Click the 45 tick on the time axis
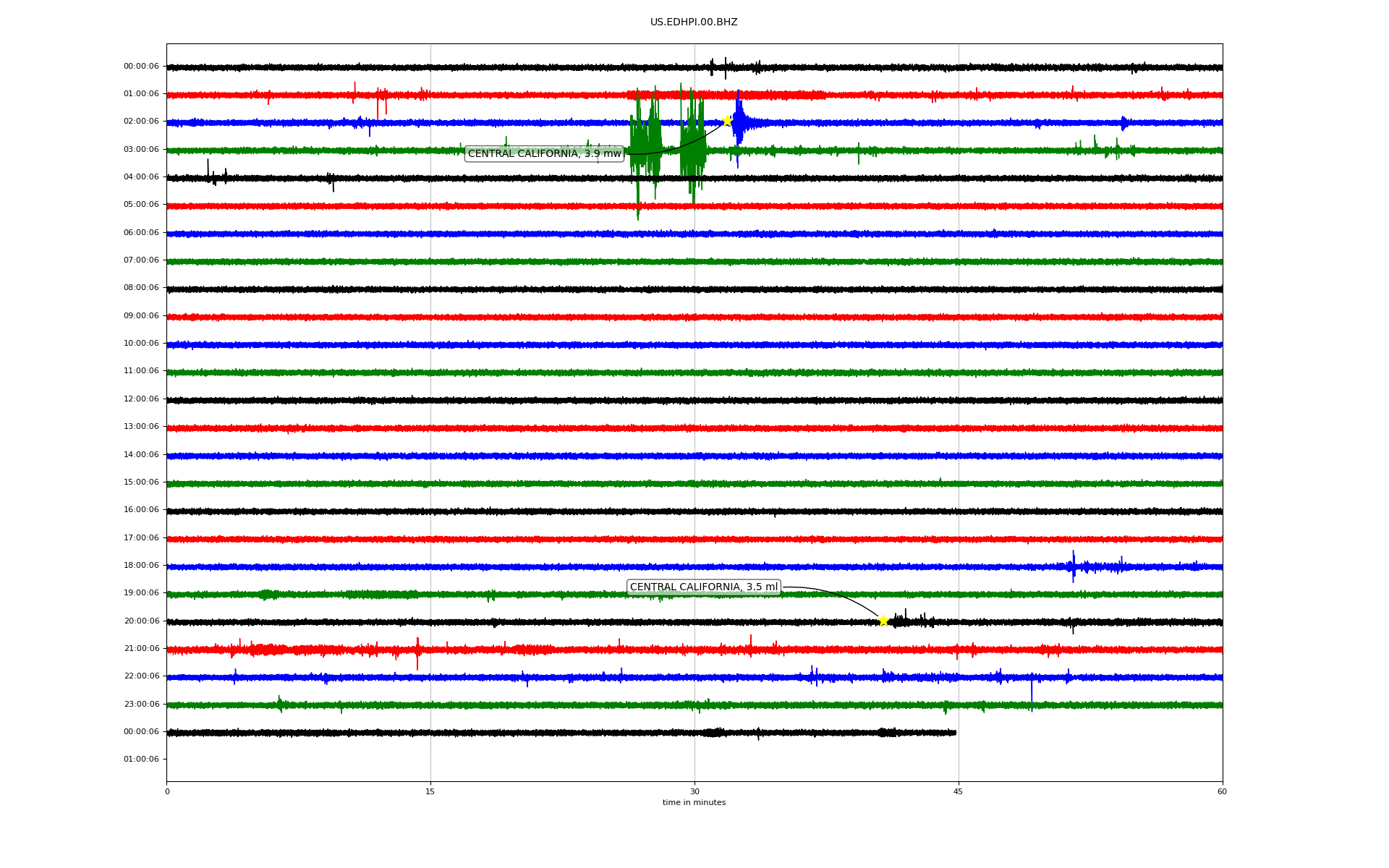The height and width of the screenshot is (868, 1389). (x=958, y=791)
